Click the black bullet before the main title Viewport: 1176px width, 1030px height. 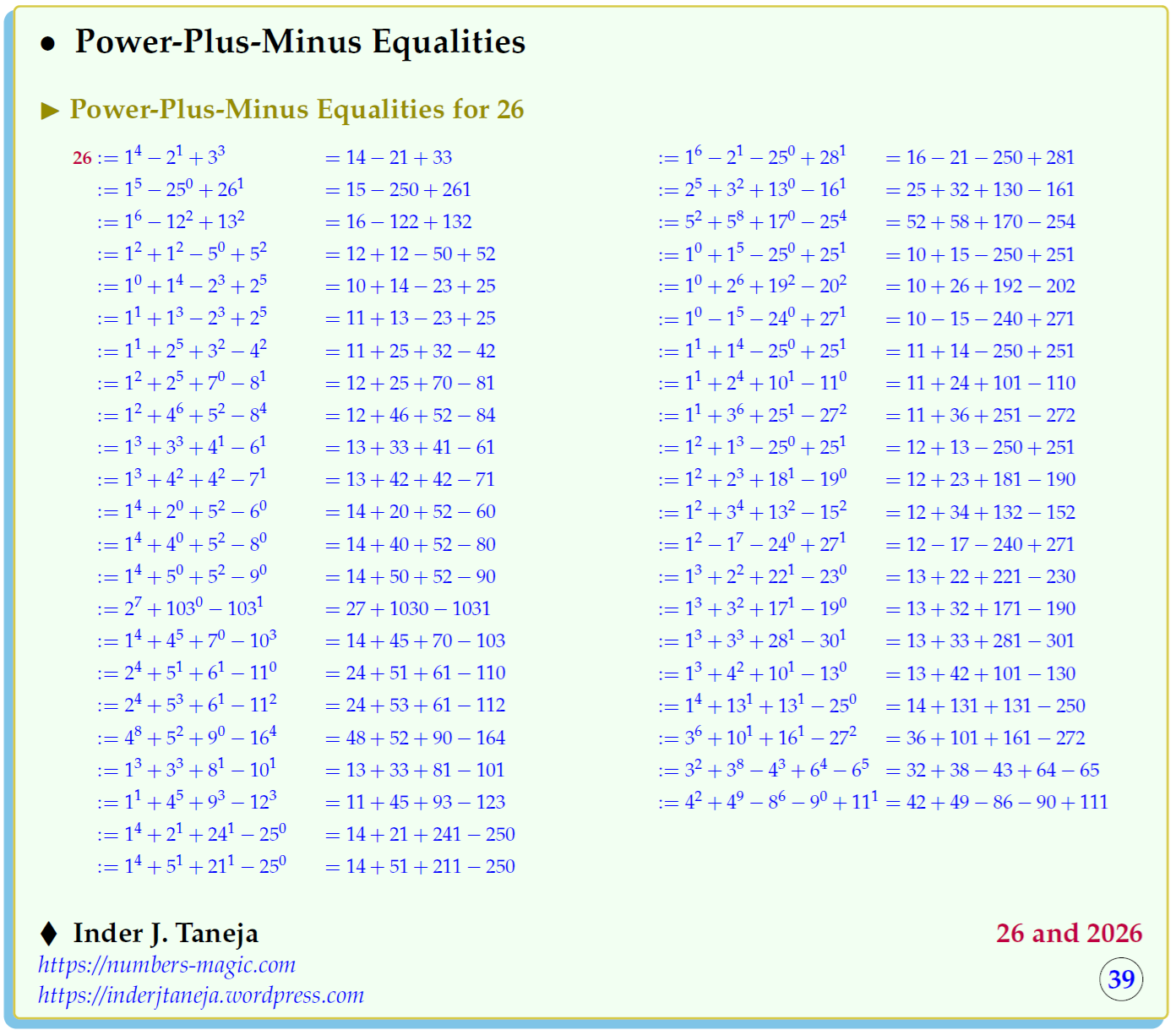tap(48, 44)
